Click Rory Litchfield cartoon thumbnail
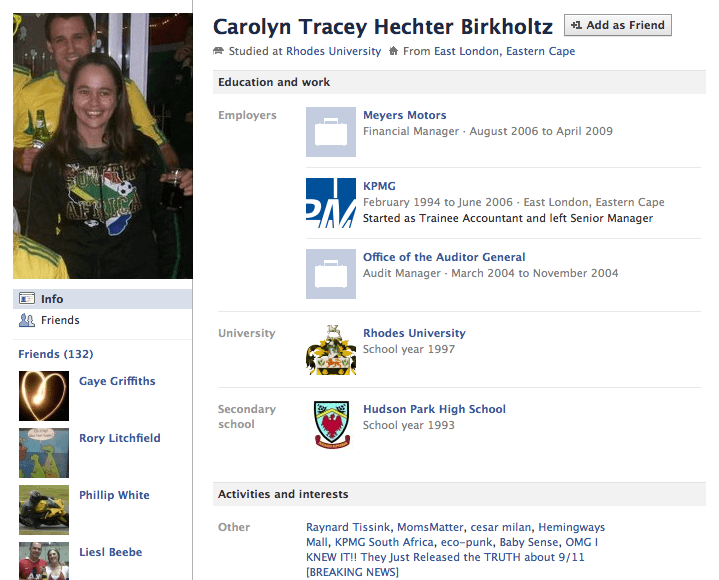 (44, 453)
